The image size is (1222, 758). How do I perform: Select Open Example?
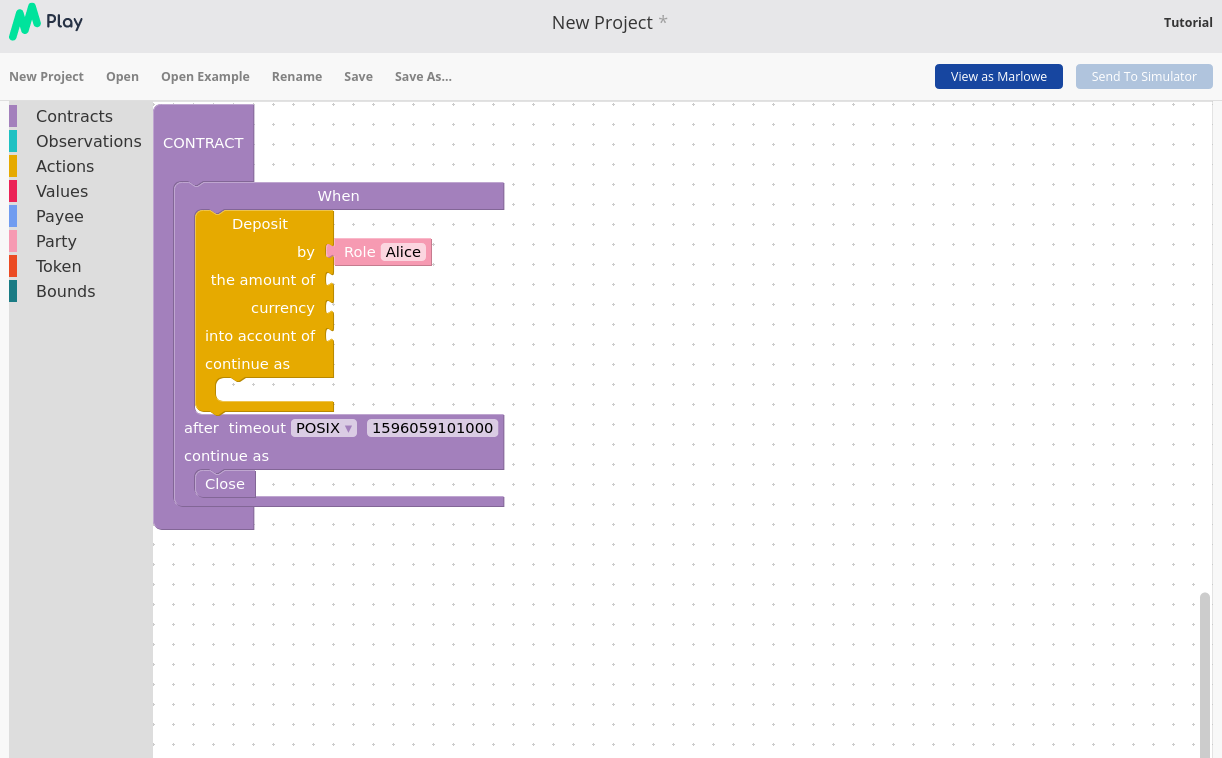(x=205, y=76)
